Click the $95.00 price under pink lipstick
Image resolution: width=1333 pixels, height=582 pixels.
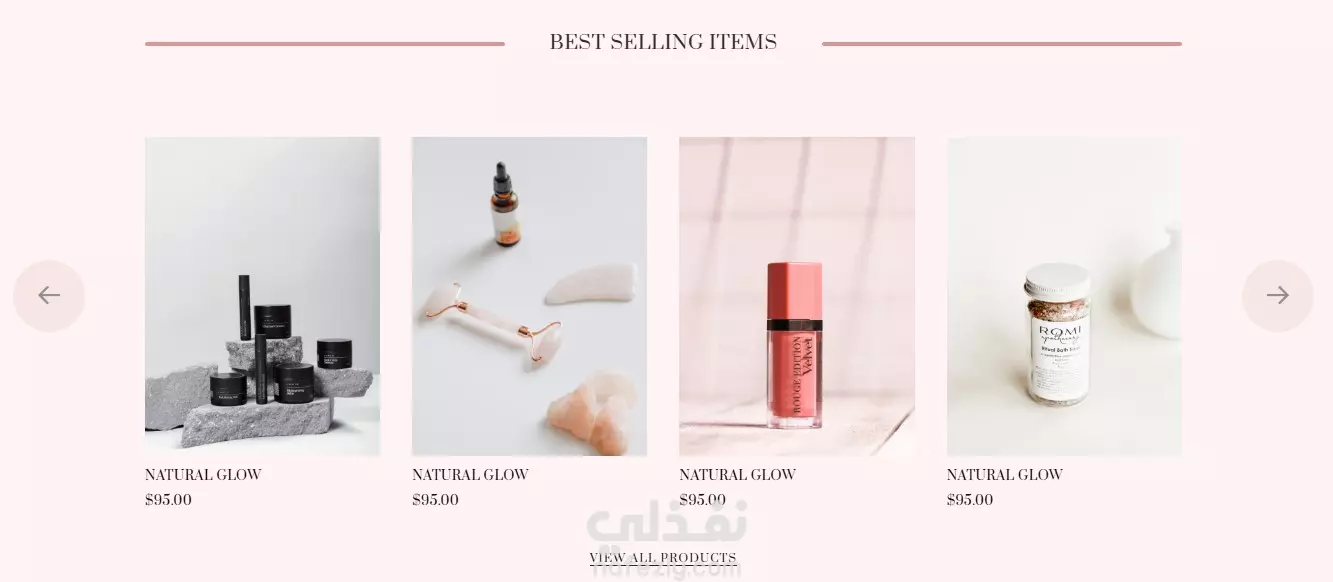pos(702,500)
